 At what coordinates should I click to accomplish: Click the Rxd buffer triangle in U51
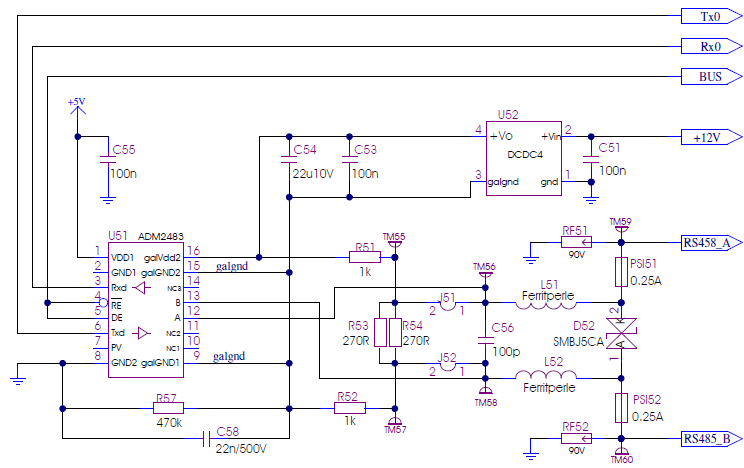141,288
